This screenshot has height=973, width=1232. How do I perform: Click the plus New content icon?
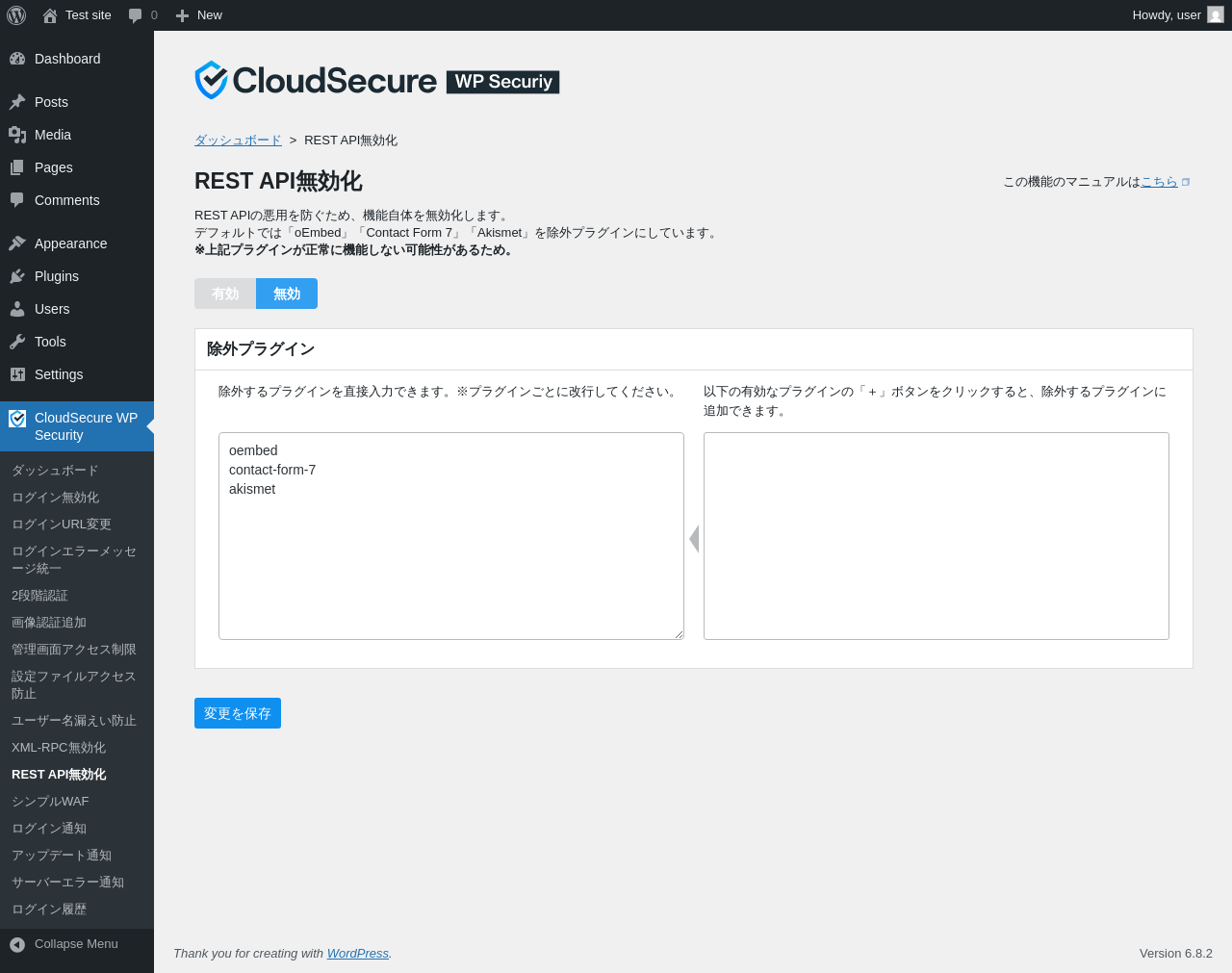pyautogui.click(x=182, y=15)
